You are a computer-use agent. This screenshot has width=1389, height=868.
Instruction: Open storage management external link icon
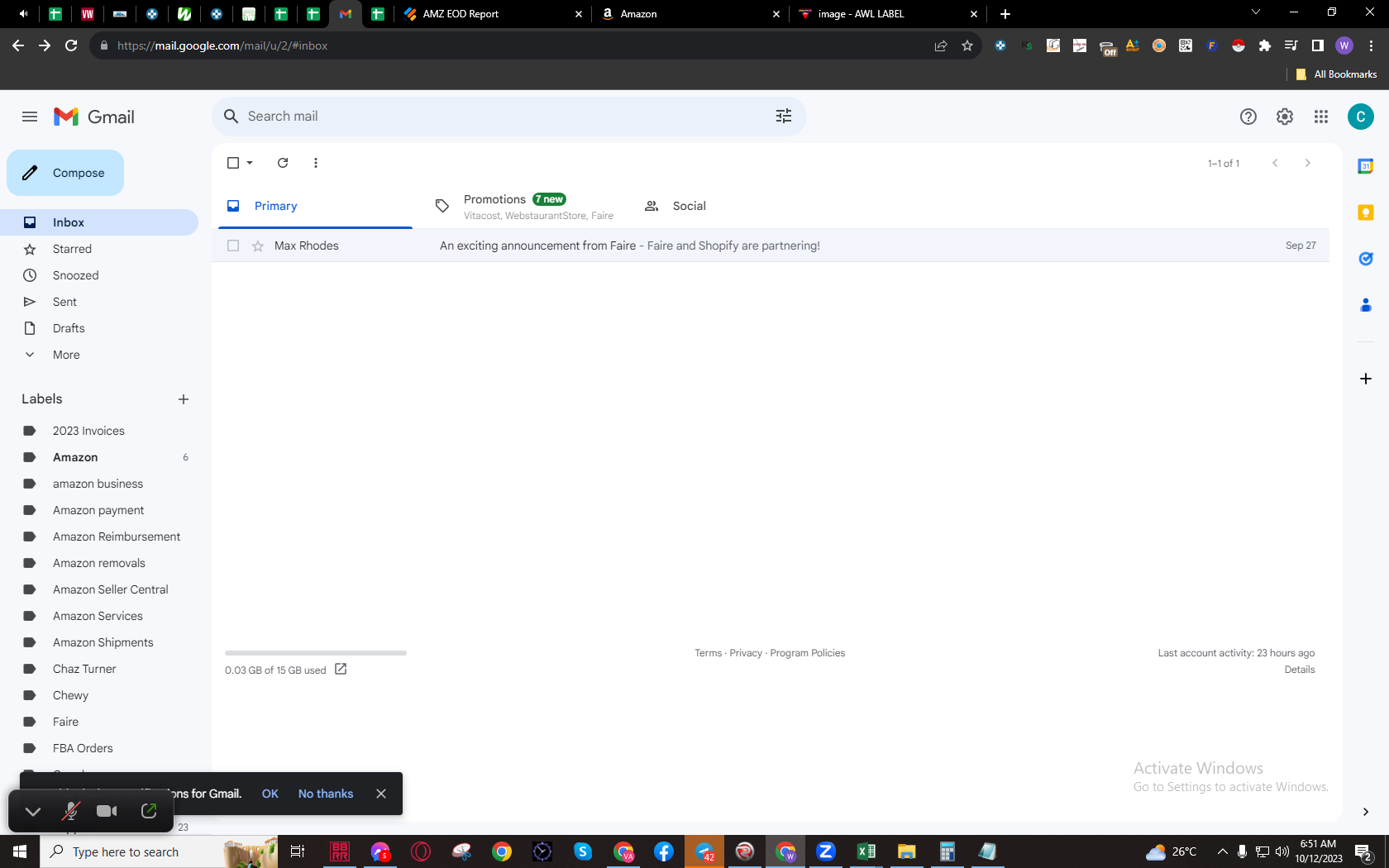(x=341, y=669)
